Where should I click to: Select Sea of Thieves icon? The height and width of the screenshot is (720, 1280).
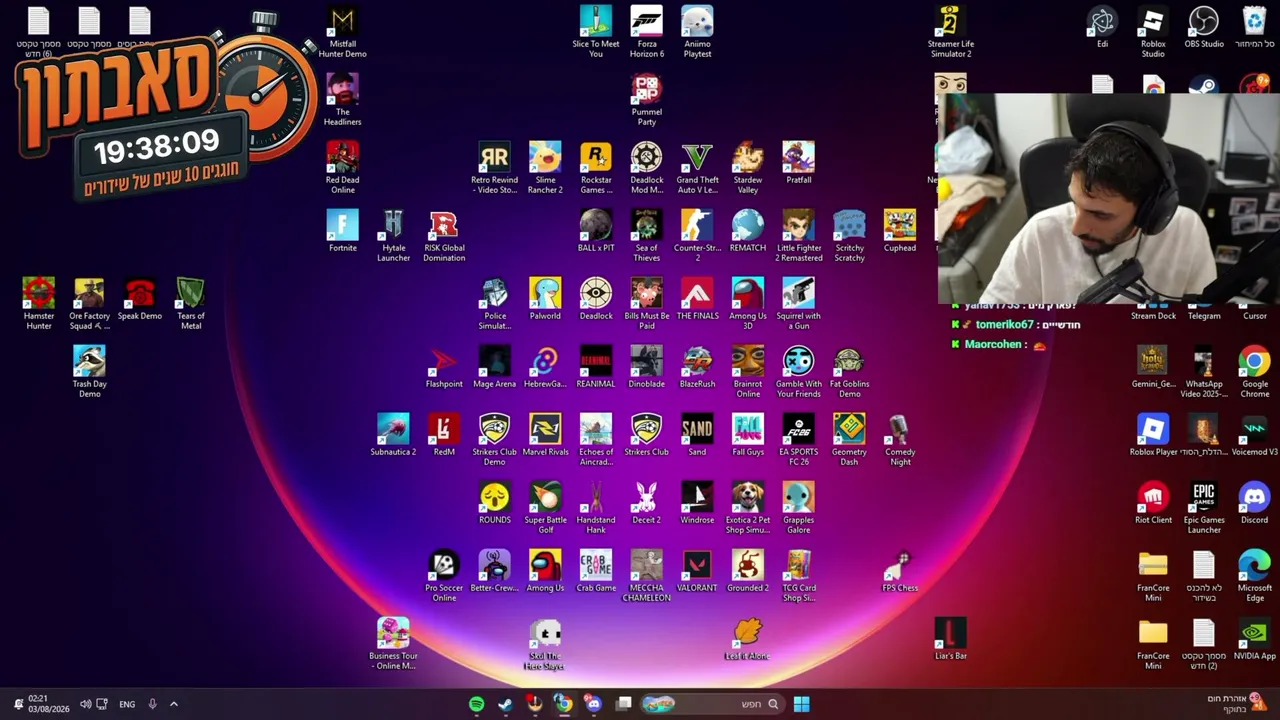[647, 236]
